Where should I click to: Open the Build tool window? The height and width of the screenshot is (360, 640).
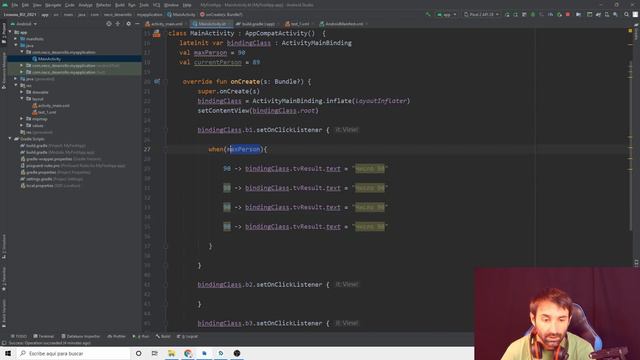[163, 336]
